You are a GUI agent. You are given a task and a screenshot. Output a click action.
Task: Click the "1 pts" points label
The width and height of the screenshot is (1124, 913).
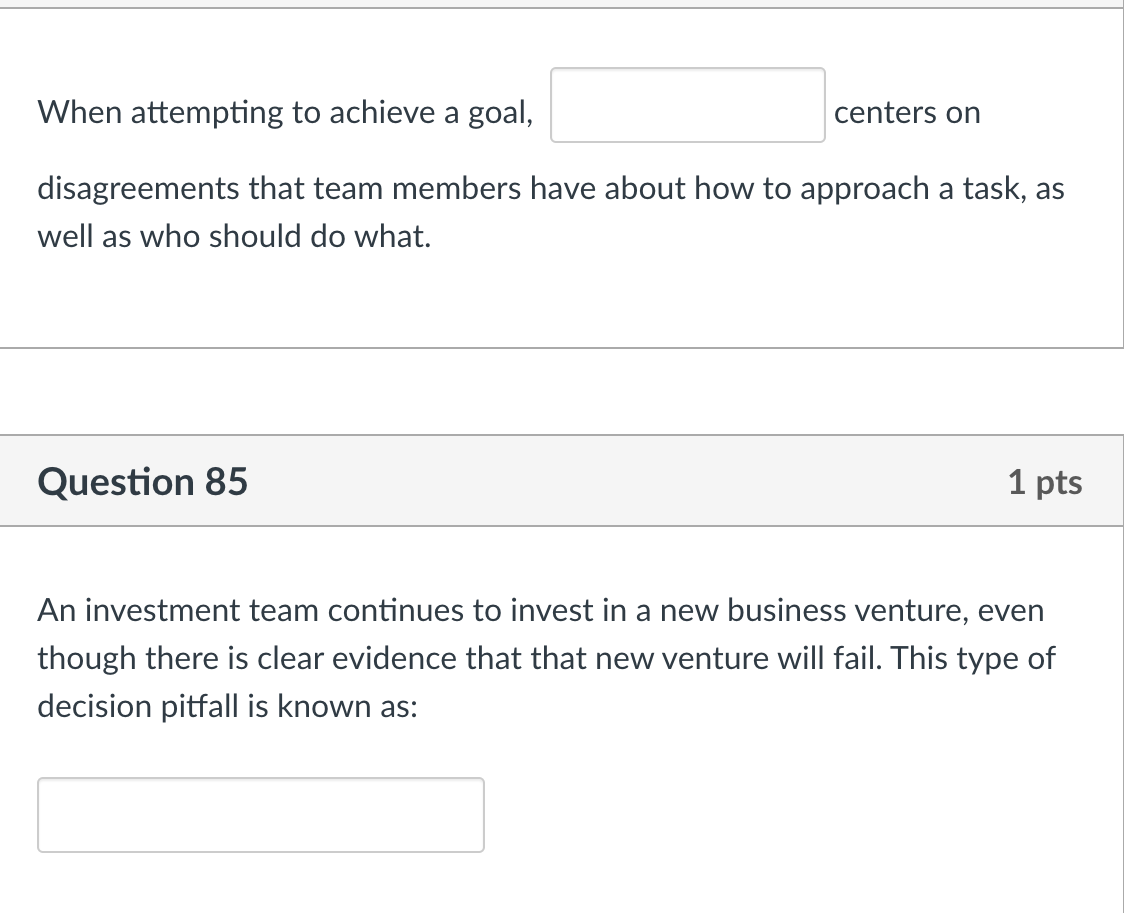pos(1044,482)
